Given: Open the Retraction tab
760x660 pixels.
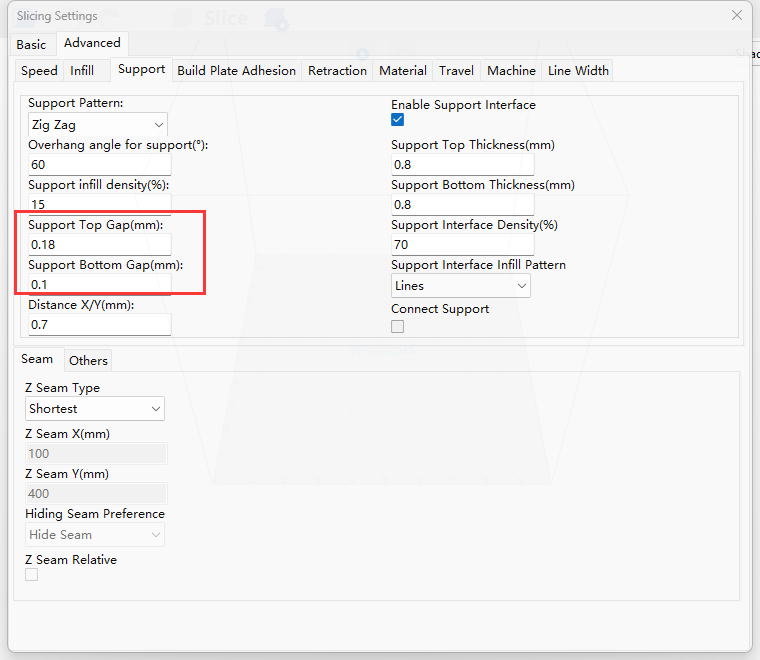Looking at the screenshot, I should point(337,71).
